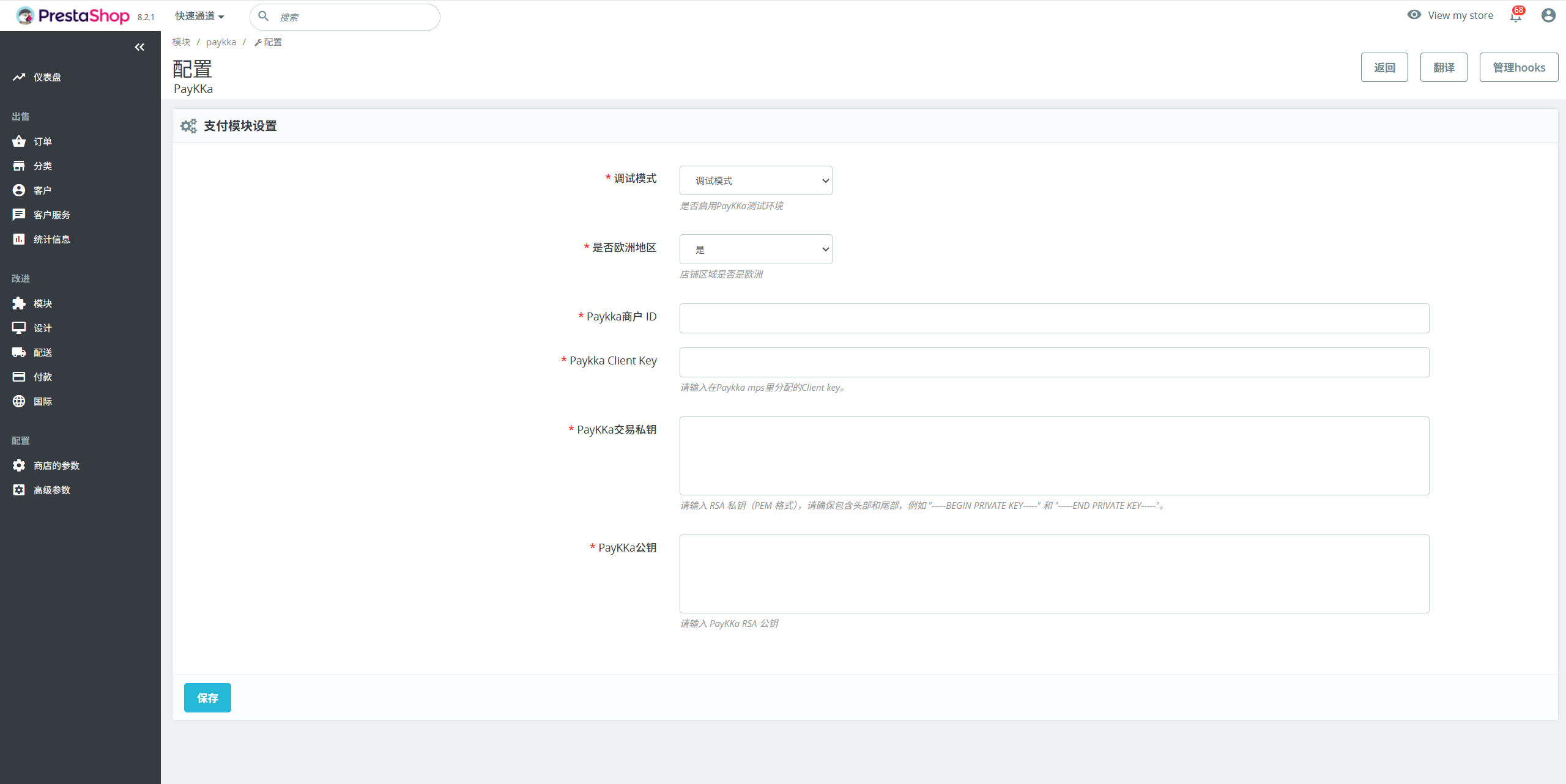The height and width of the screenshot is (784, 1566).
Task: Focus the Paykka Client Key input
Action: [x=1055, y=362]
